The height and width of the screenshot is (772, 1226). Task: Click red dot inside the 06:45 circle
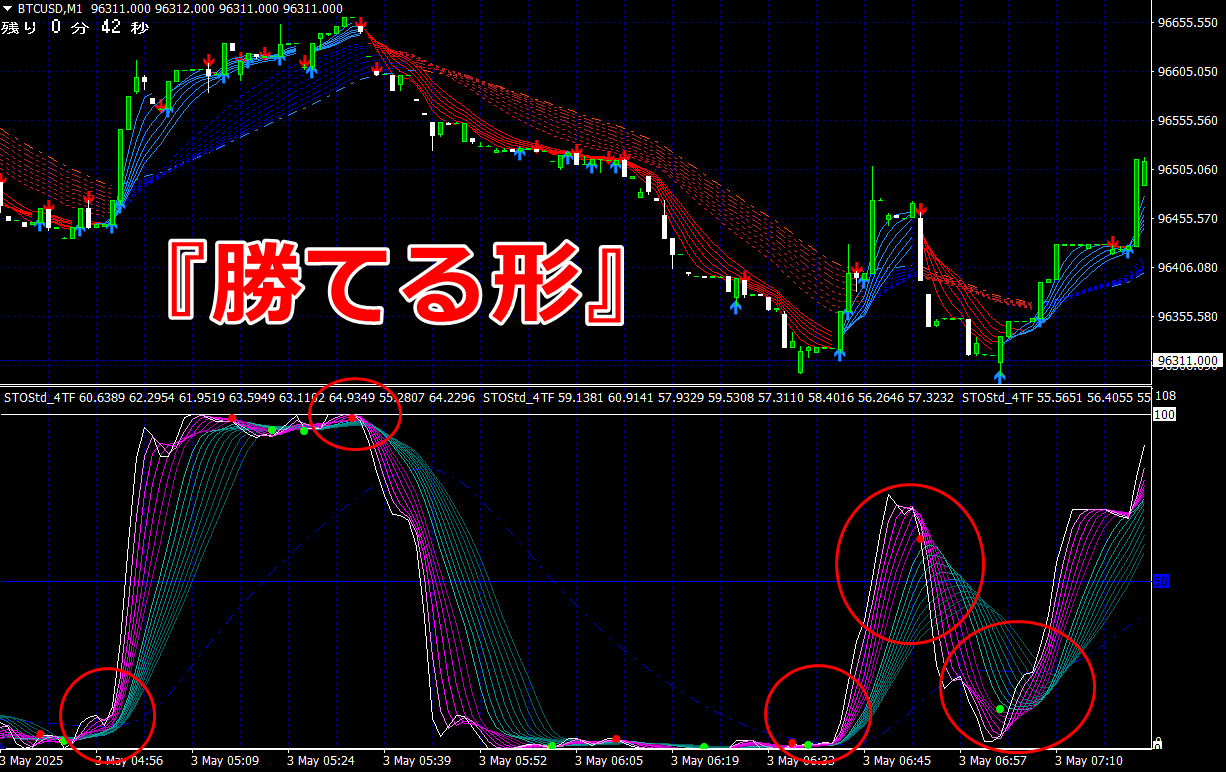pyautogui.click(x=920, y=539)
